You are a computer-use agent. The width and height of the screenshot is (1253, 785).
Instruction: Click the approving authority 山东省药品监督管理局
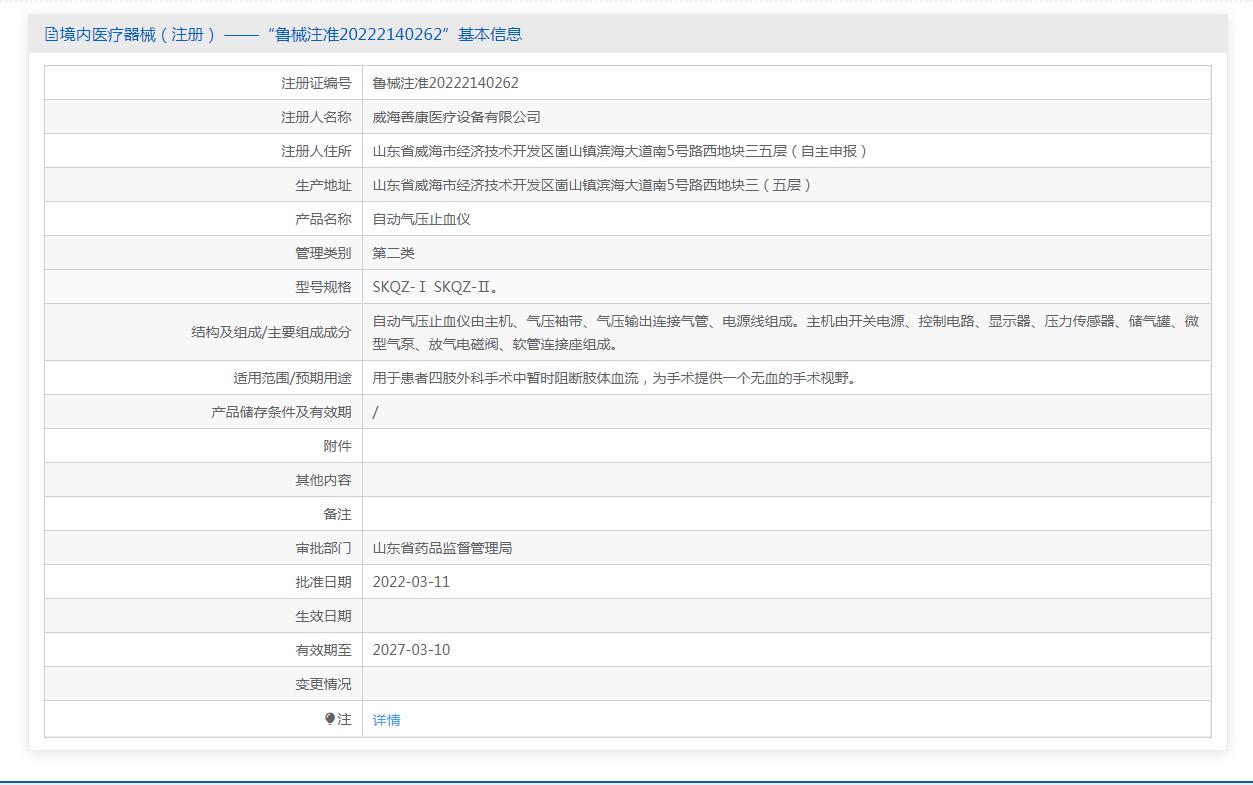click(442, 548)
